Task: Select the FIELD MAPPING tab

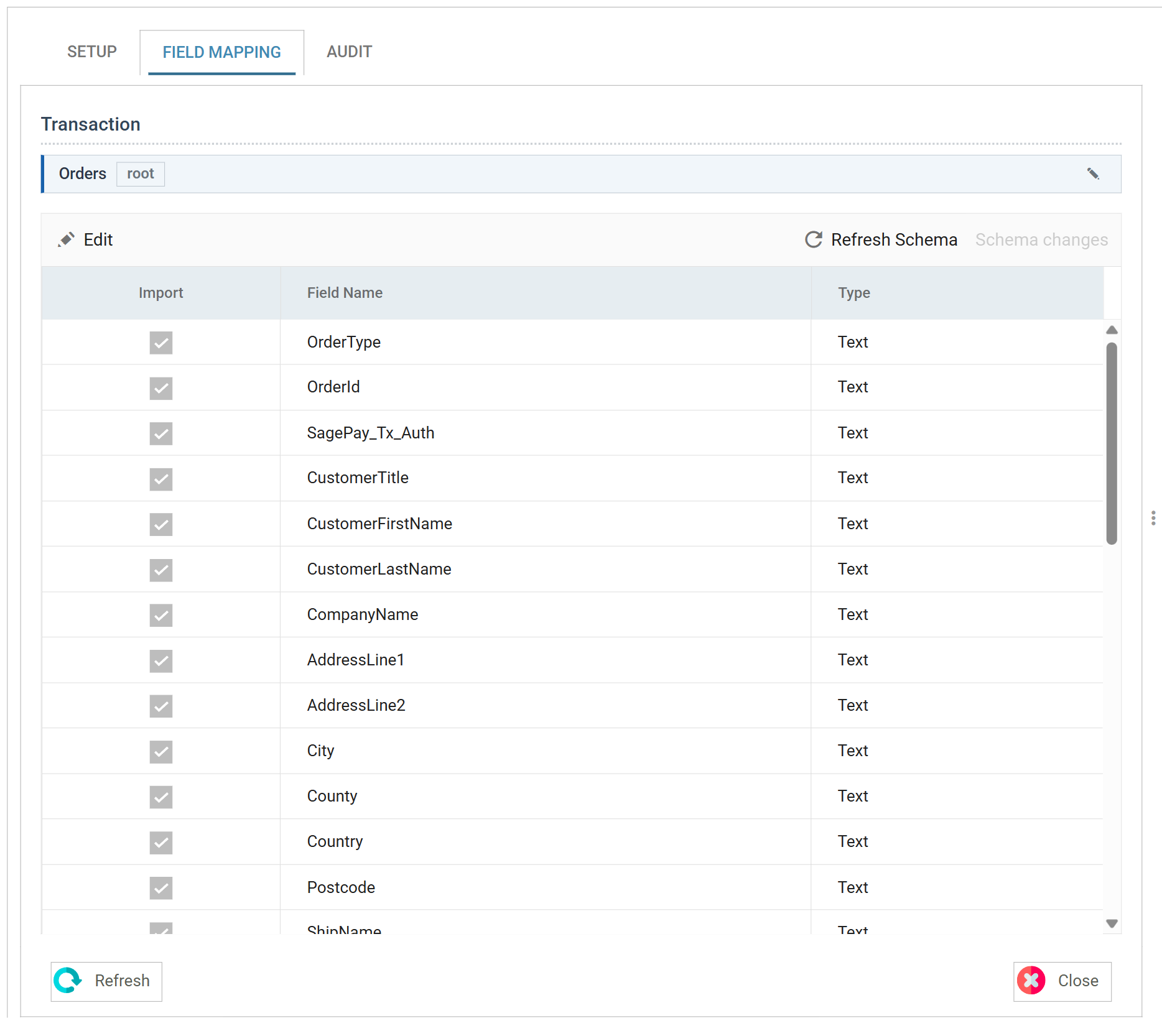Action: 221,52
